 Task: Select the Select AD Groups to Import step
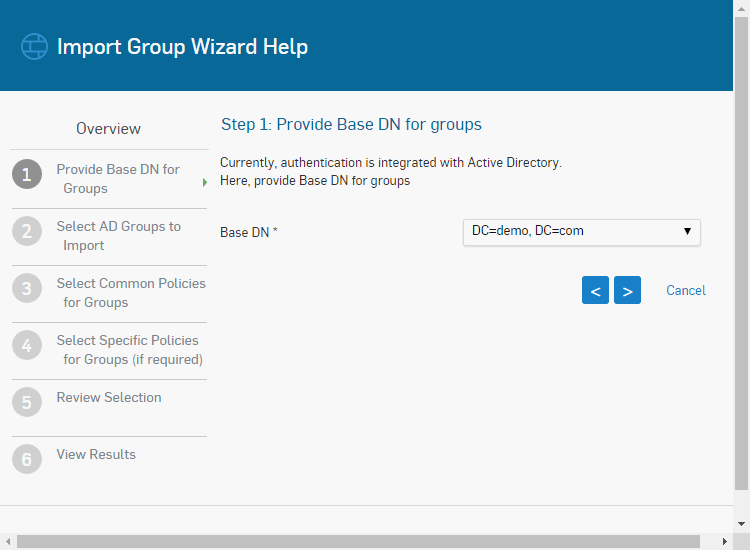[x=119, y=236]
